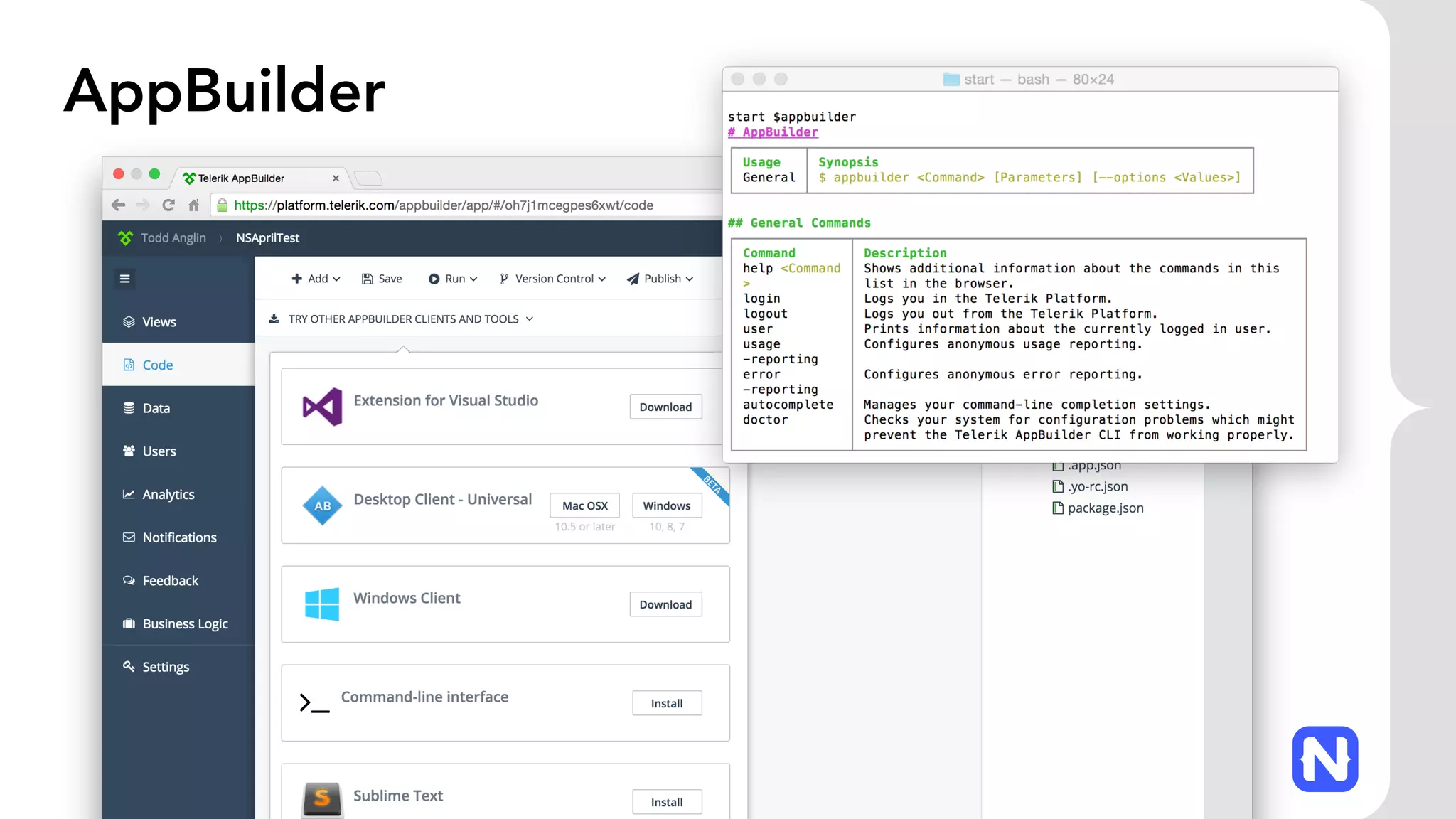Open Feedback in the sidebar

(x=178, y=581)
